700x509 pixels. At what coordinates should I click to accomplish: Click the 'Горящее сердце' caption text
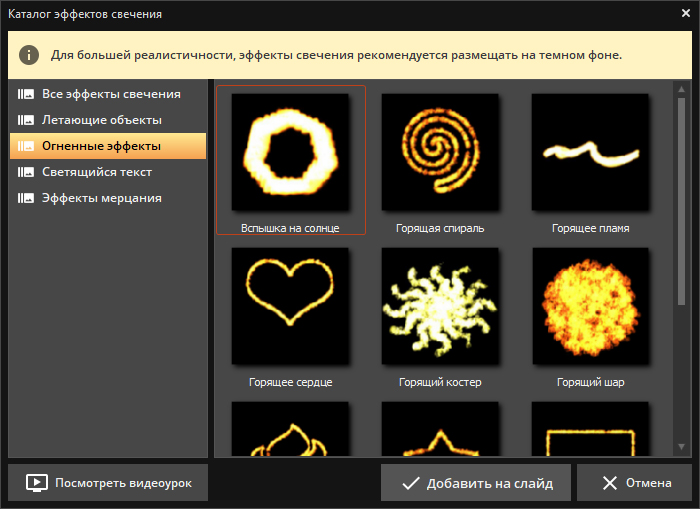pyautogui.click(x=291, y=382)
